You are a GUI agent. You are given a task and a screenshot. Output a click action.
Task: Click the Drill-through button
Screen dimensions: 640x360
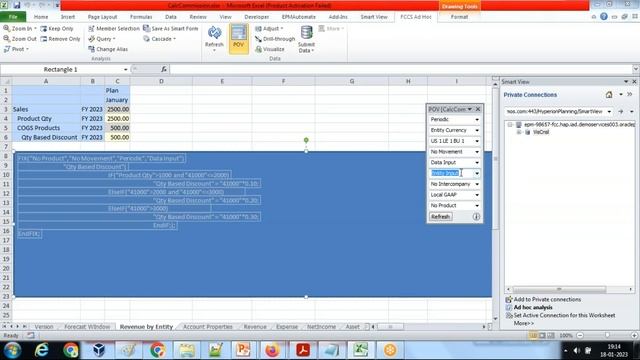tap(275, 39)
